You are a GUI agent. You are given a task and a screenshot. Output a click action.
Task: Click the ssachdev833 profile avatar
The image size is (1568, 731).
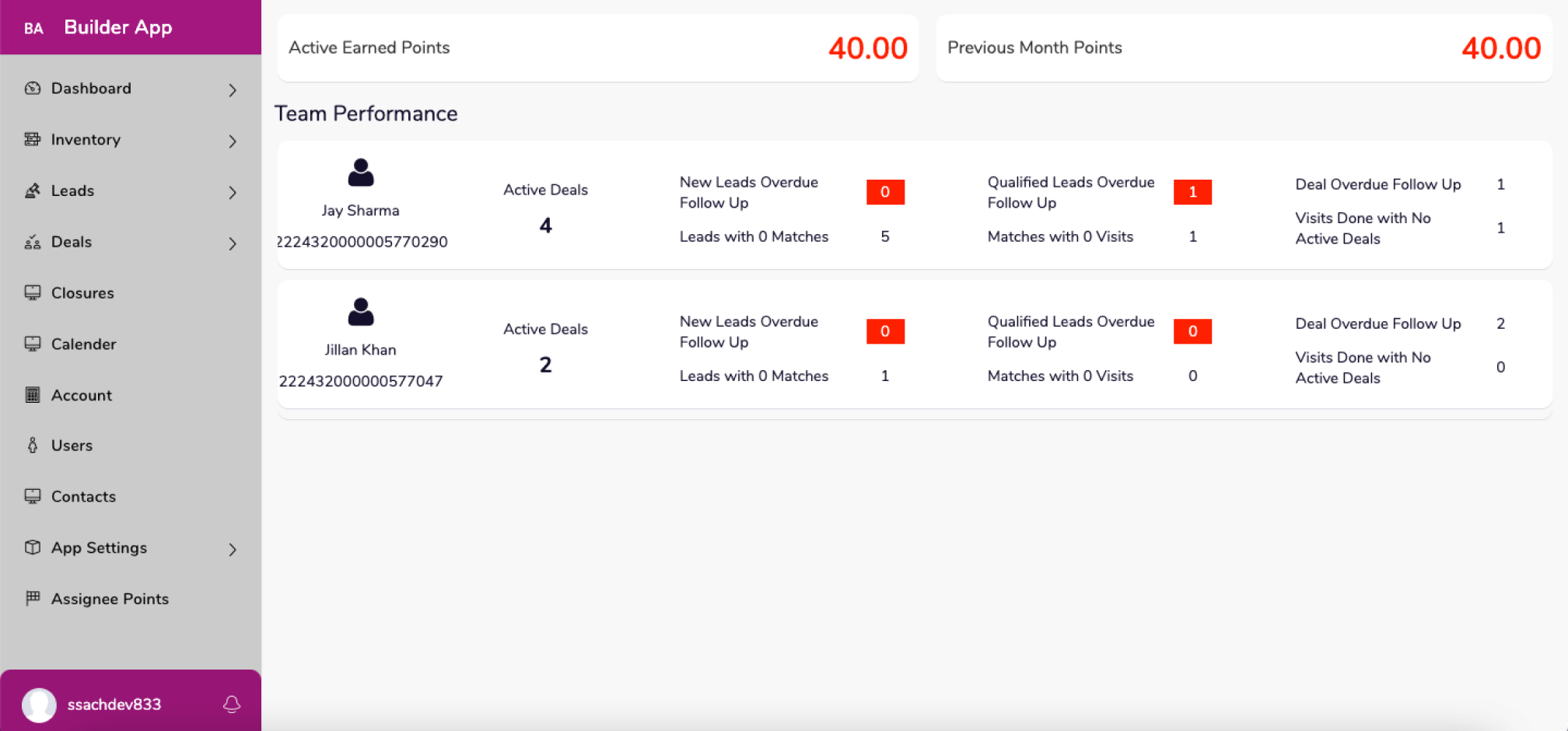click(39, 705)
